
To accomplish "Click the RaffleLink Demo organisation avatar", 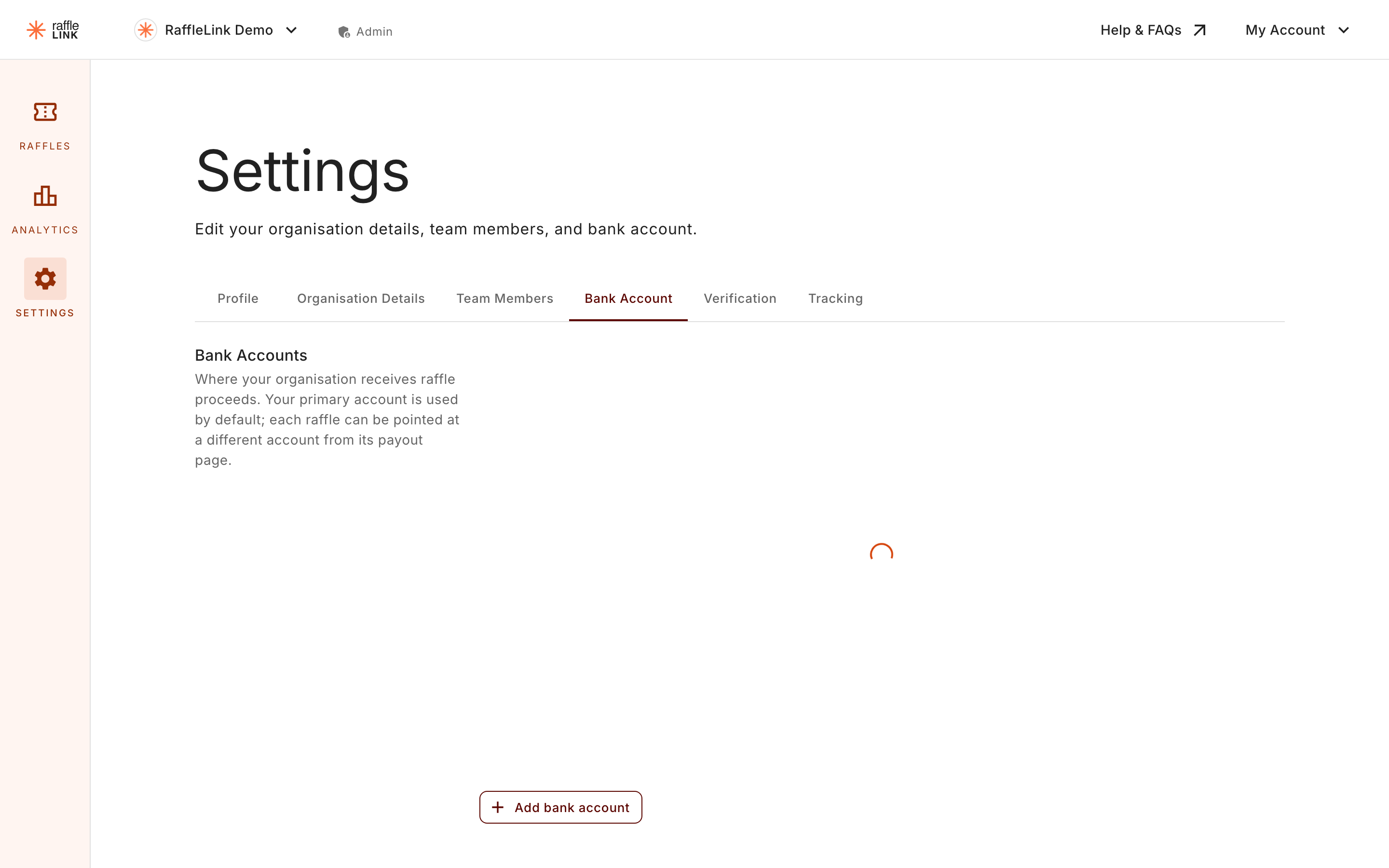I will click(146, 30).
